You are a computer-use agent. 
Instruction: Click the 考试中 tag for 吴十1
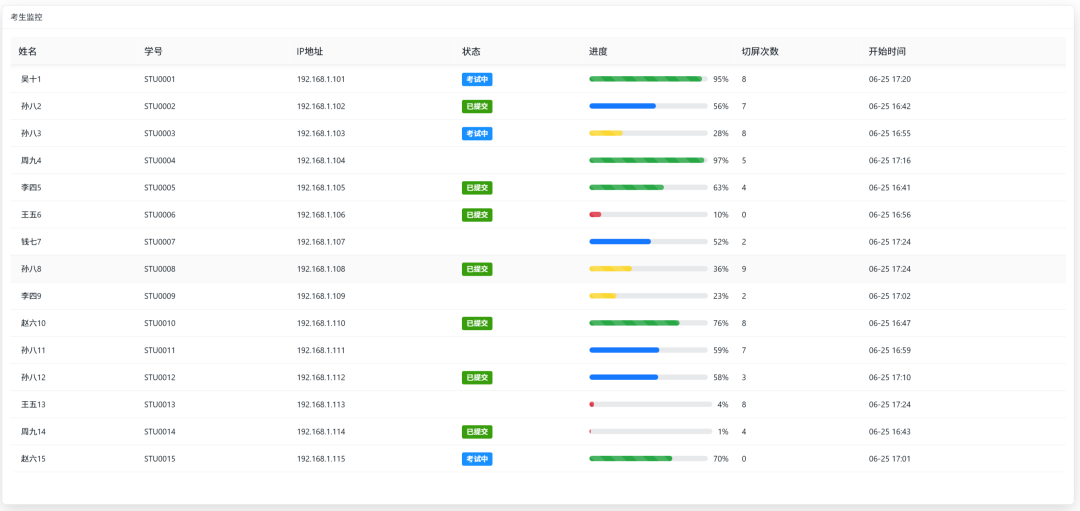[x=477, y=79]
